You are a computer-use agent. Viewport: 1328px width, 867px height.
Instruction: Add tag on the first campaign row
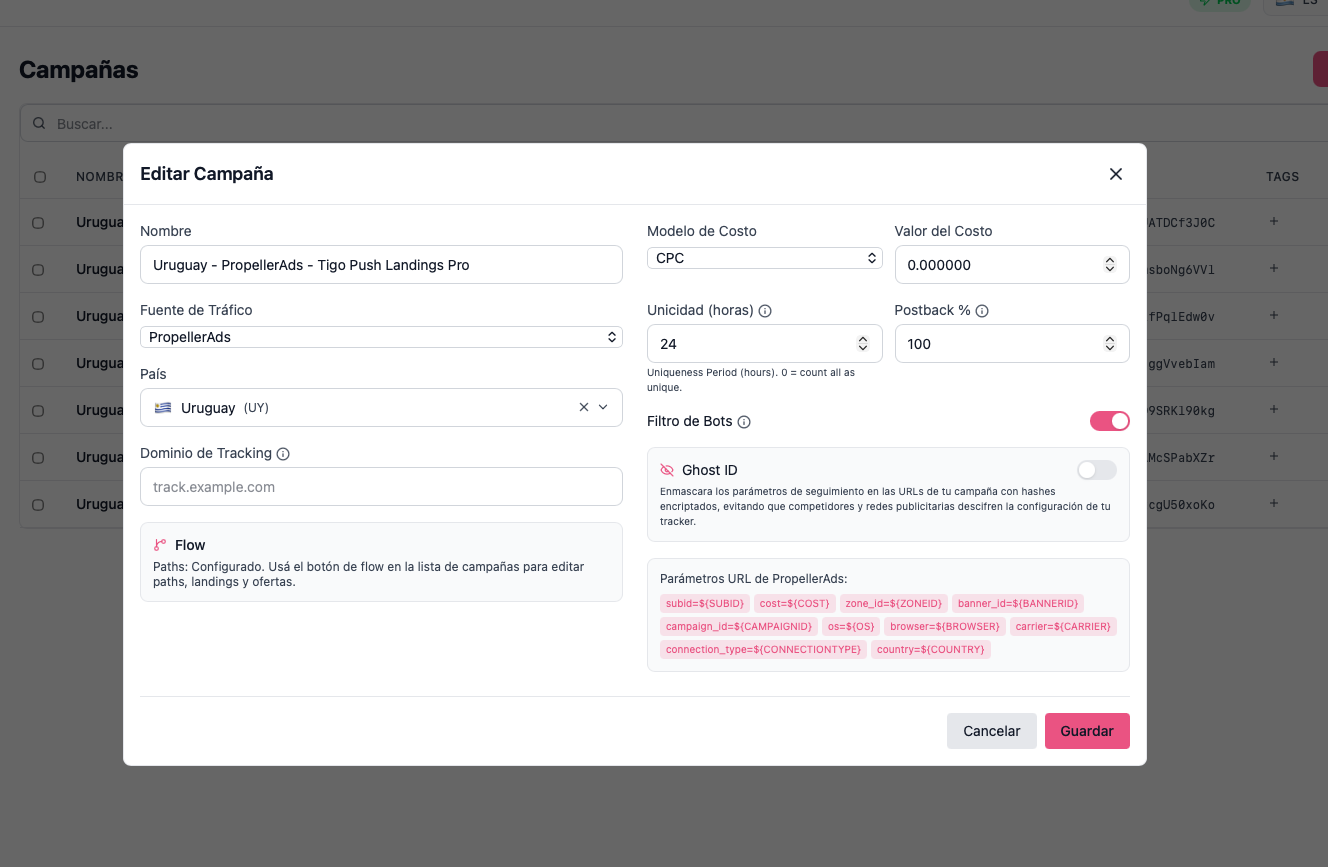pyautogui.click(x=1274, y=221)
